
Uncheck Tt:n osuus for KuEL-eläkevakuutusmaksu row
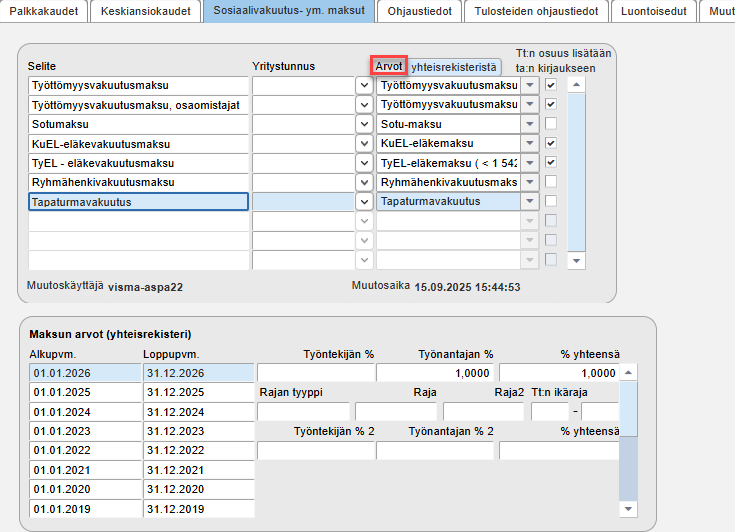(551, 143)
